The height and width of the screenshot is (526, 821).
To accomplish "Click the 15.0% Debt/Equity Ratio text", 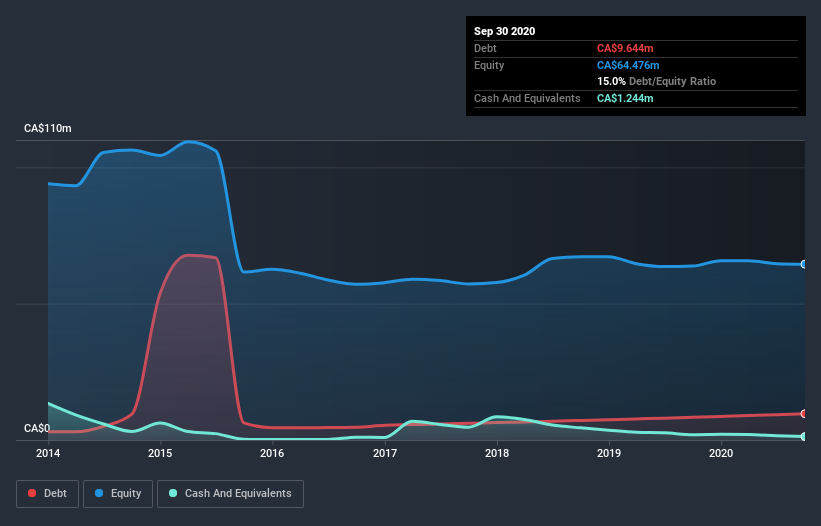I will [657, 81].
